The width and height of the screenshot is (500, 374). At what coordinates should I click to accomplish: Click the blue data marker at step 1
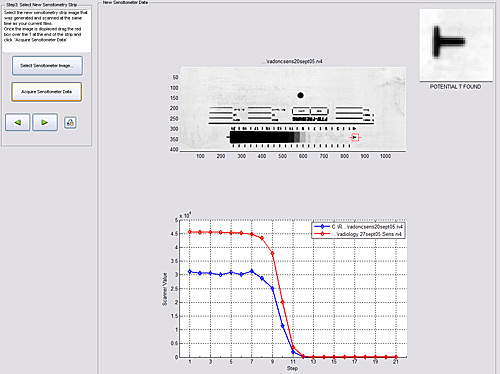pyautogui.click(x=190, y=272)
